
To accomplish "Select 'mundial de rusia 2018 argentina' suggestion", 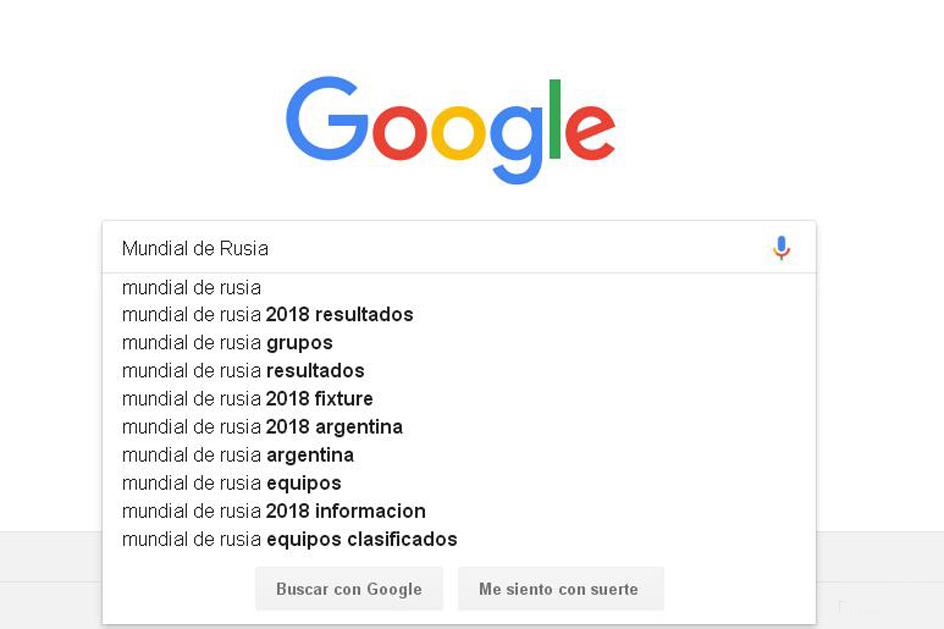I will 459,427.
